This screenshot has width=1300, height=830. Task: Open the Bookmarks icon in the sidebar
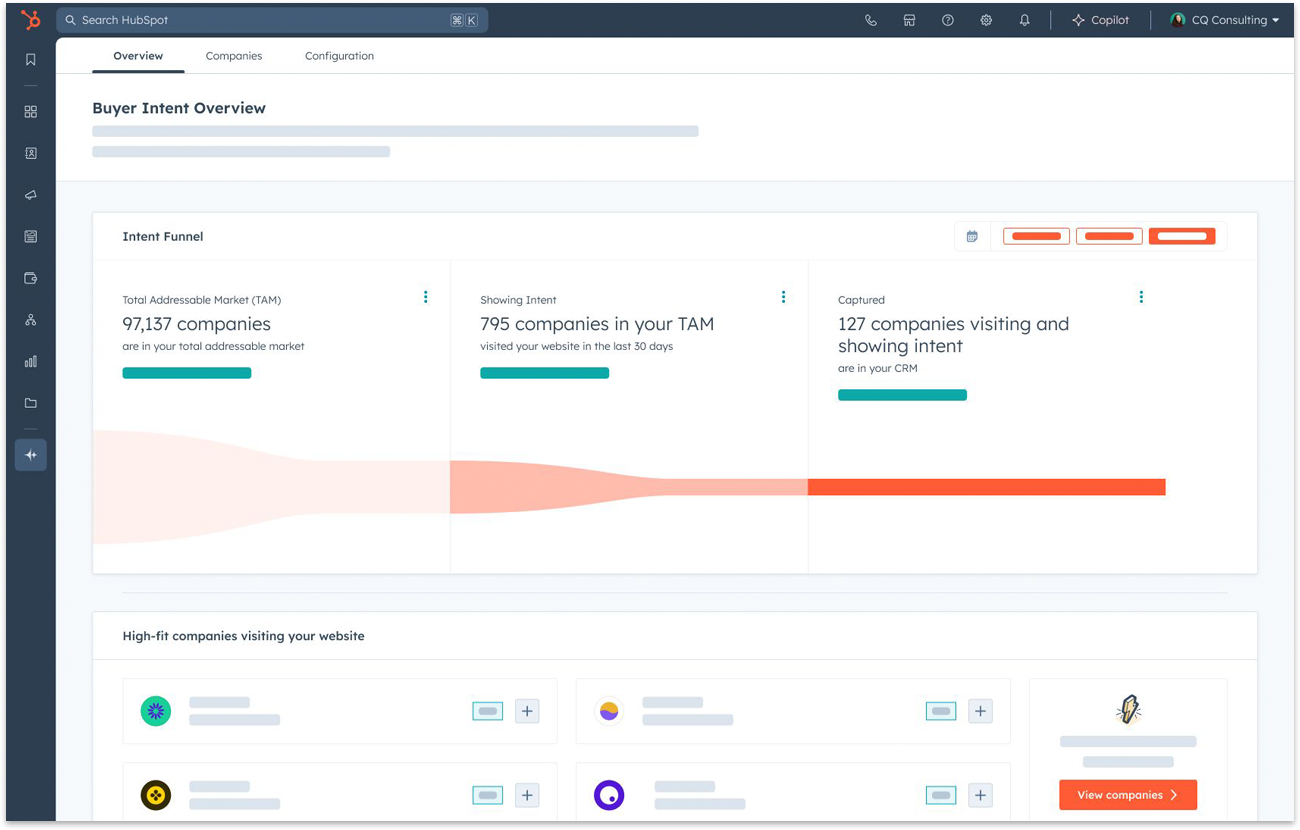30,59
